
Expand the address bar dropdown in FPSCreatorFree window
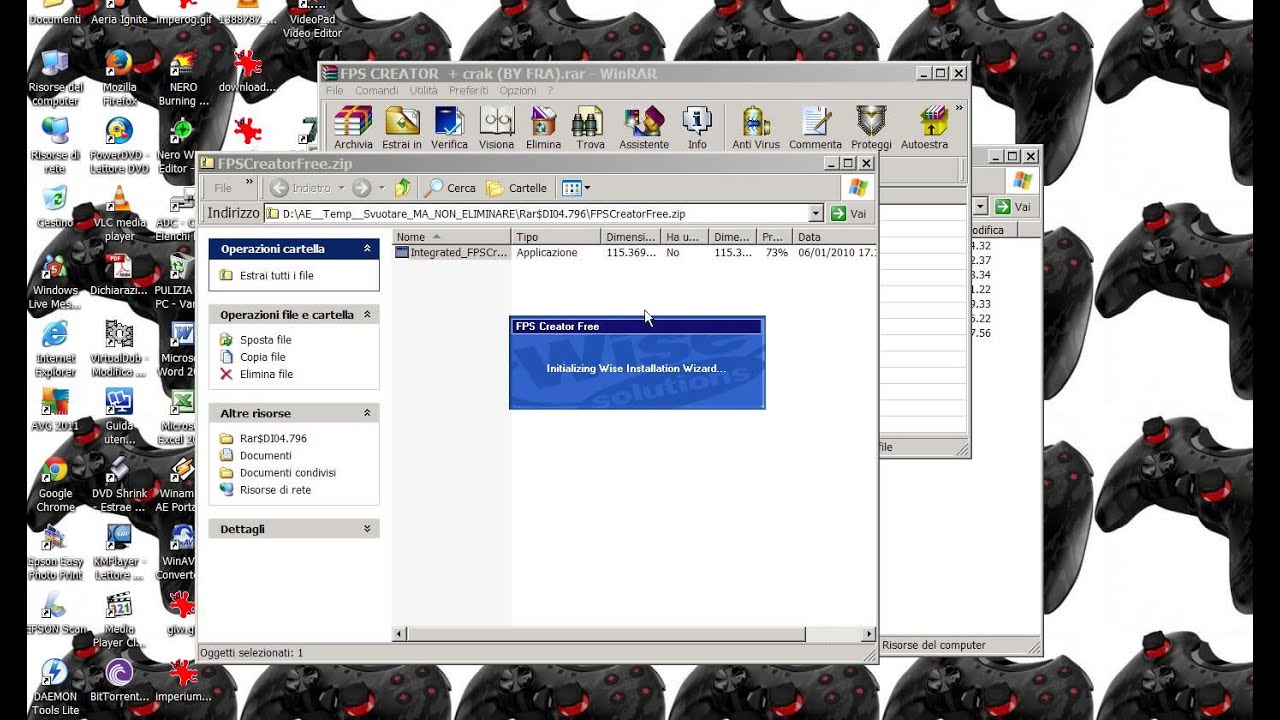(x=816, y=214)
